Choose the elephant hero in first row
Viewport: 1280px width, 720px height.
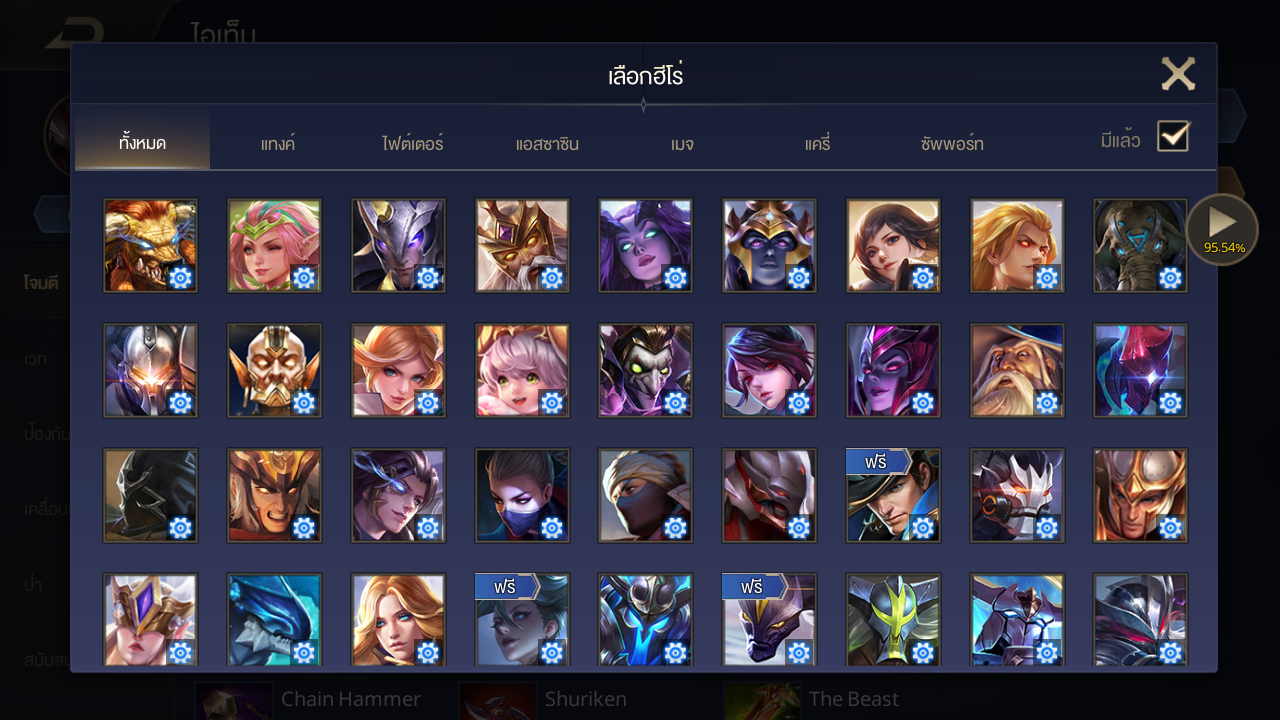[x=1141, y=246]
